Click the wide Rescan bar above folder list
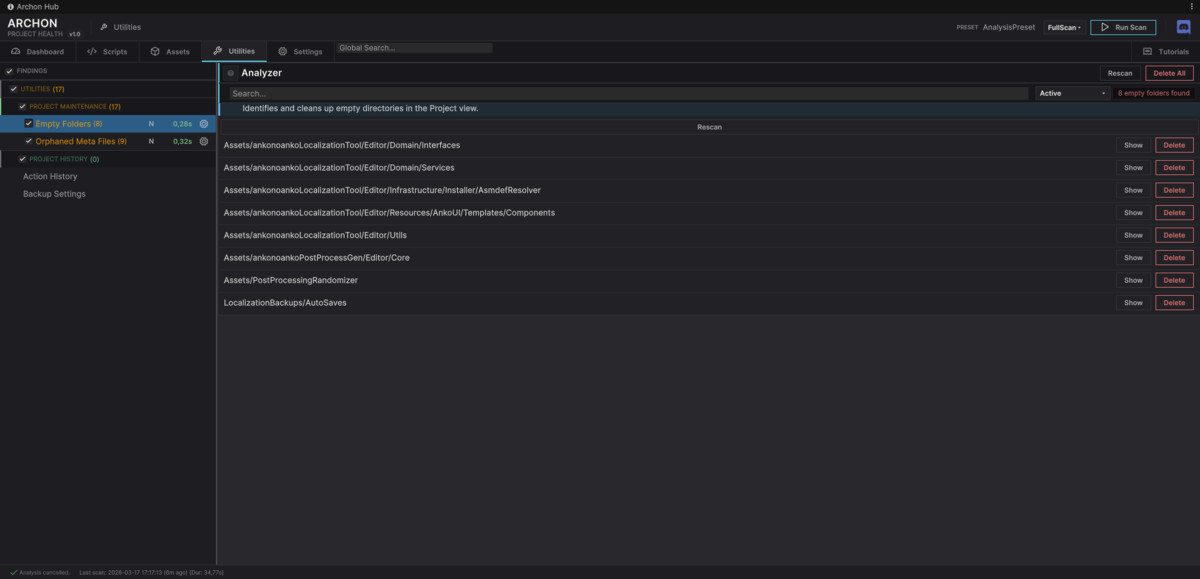1200x579 pixels. point(709,127)
